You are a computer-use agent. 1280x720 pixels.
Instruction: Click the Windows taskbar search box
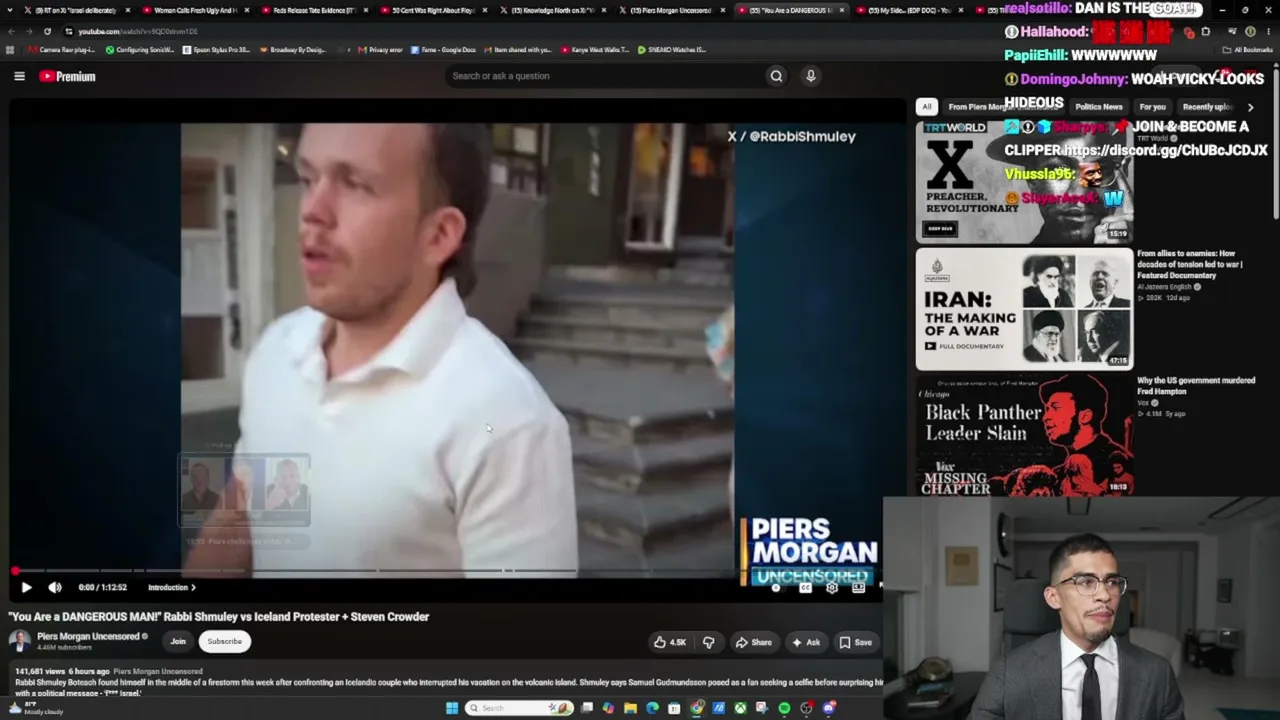pos(518,708)
